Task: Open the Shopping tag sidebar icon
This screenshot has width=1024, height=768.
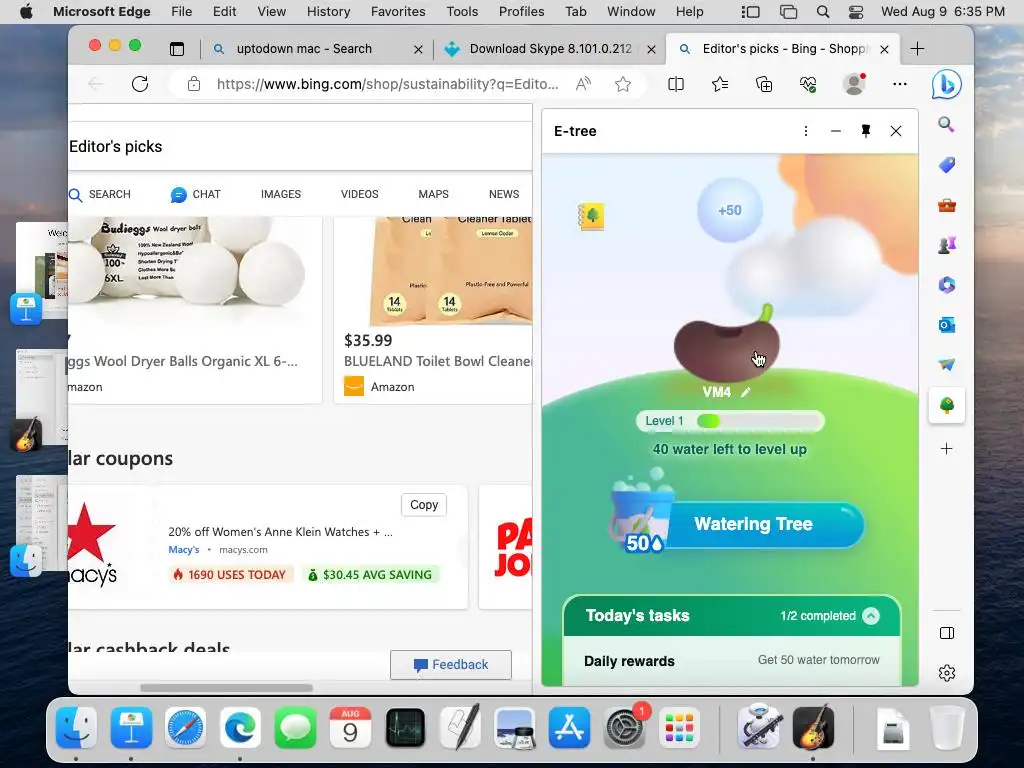Action: (946, 165)
